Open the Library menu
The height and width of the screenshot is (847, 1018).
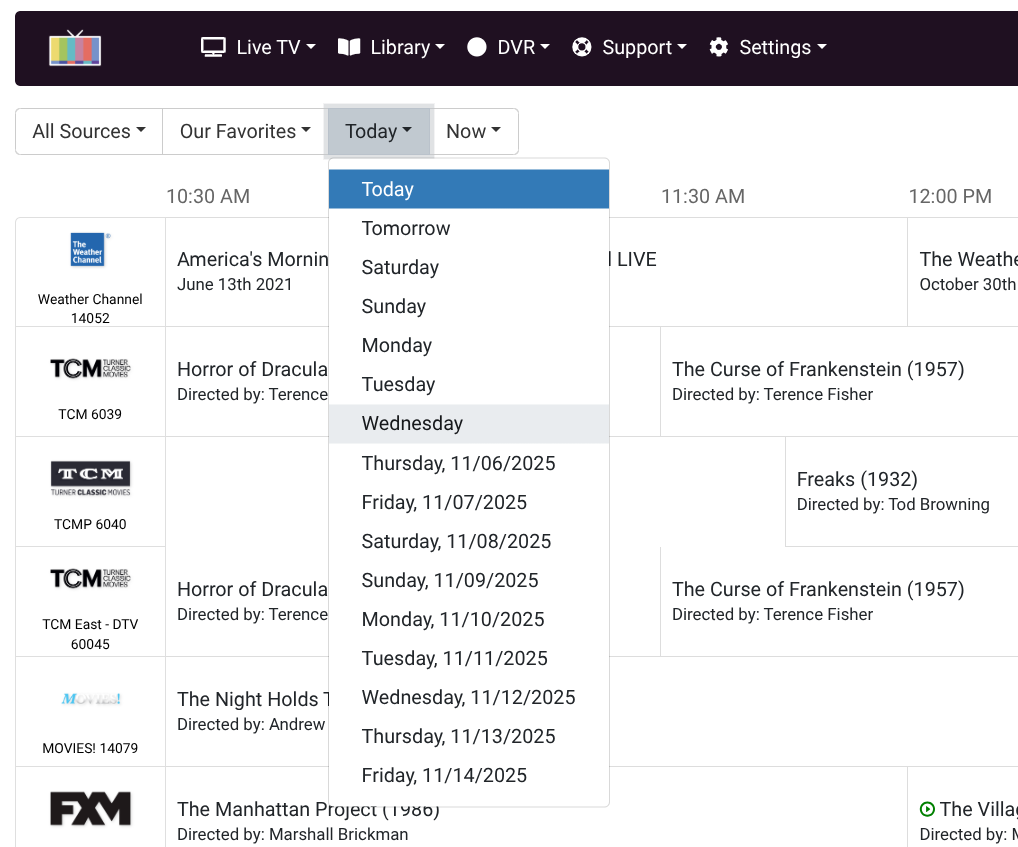(391, 47)
